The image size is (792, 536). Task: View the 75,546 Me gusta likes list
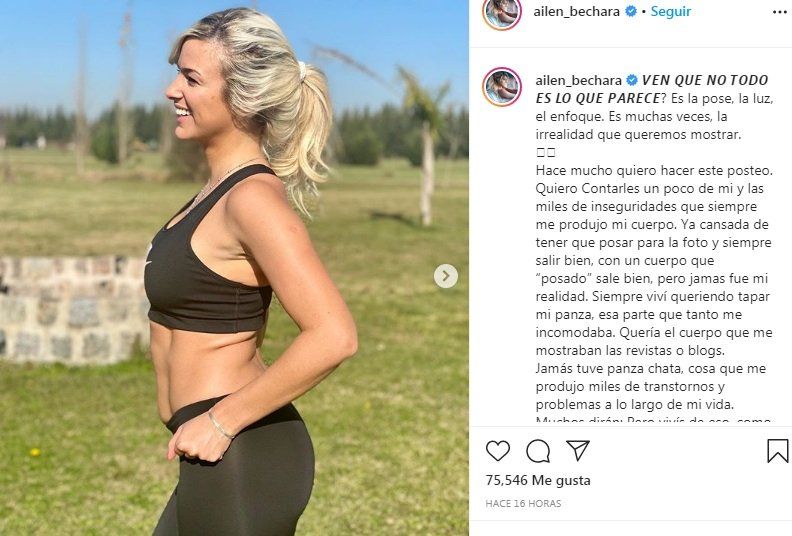tap(538, 480)
